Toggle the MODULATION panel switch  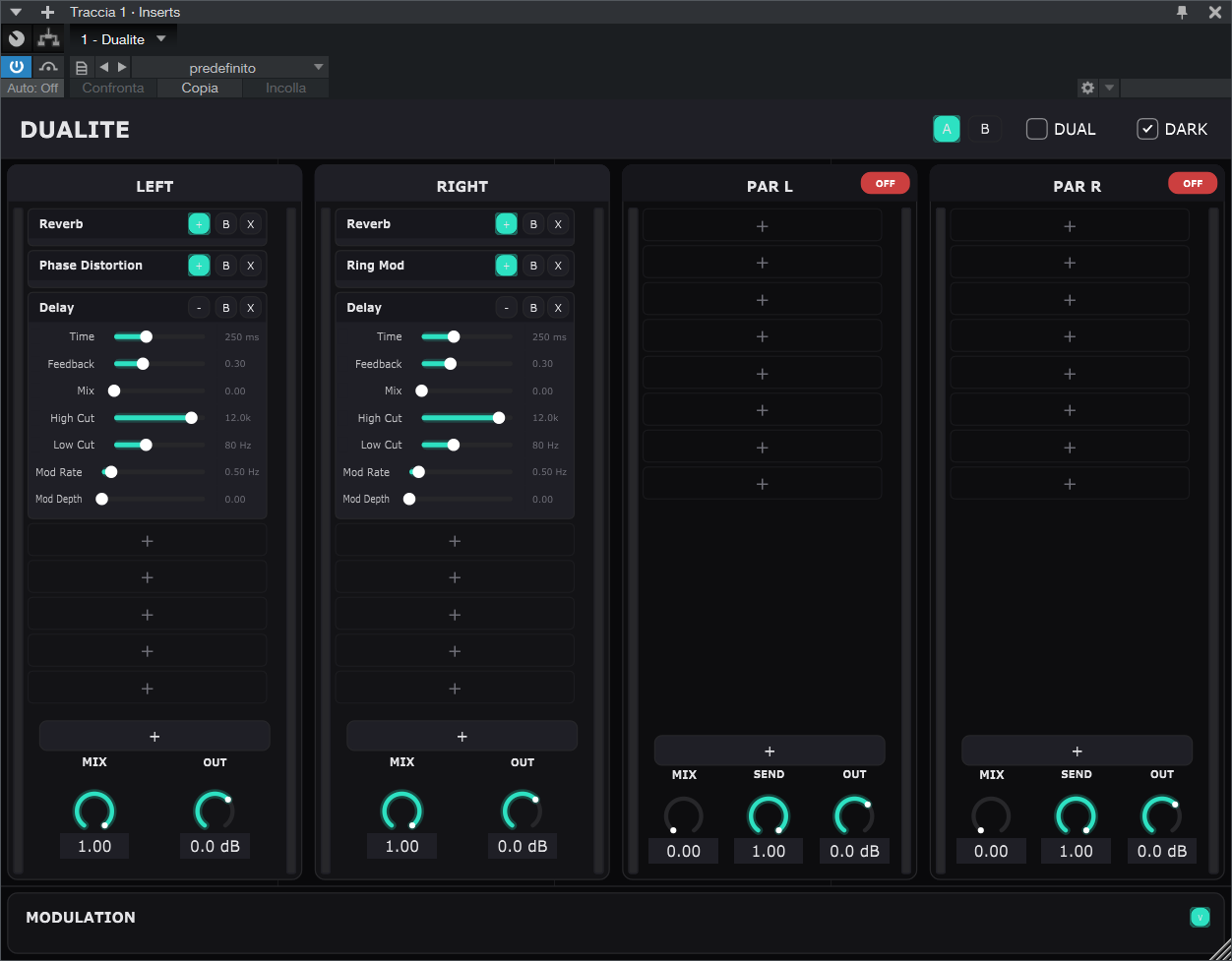coord(1200,917)
